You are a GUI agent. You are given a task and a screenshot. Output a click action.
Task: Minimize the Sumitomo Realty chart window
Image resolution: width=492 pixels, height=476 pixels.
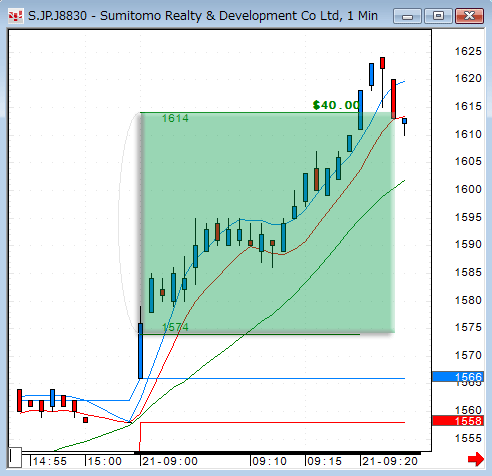point(407,16)
